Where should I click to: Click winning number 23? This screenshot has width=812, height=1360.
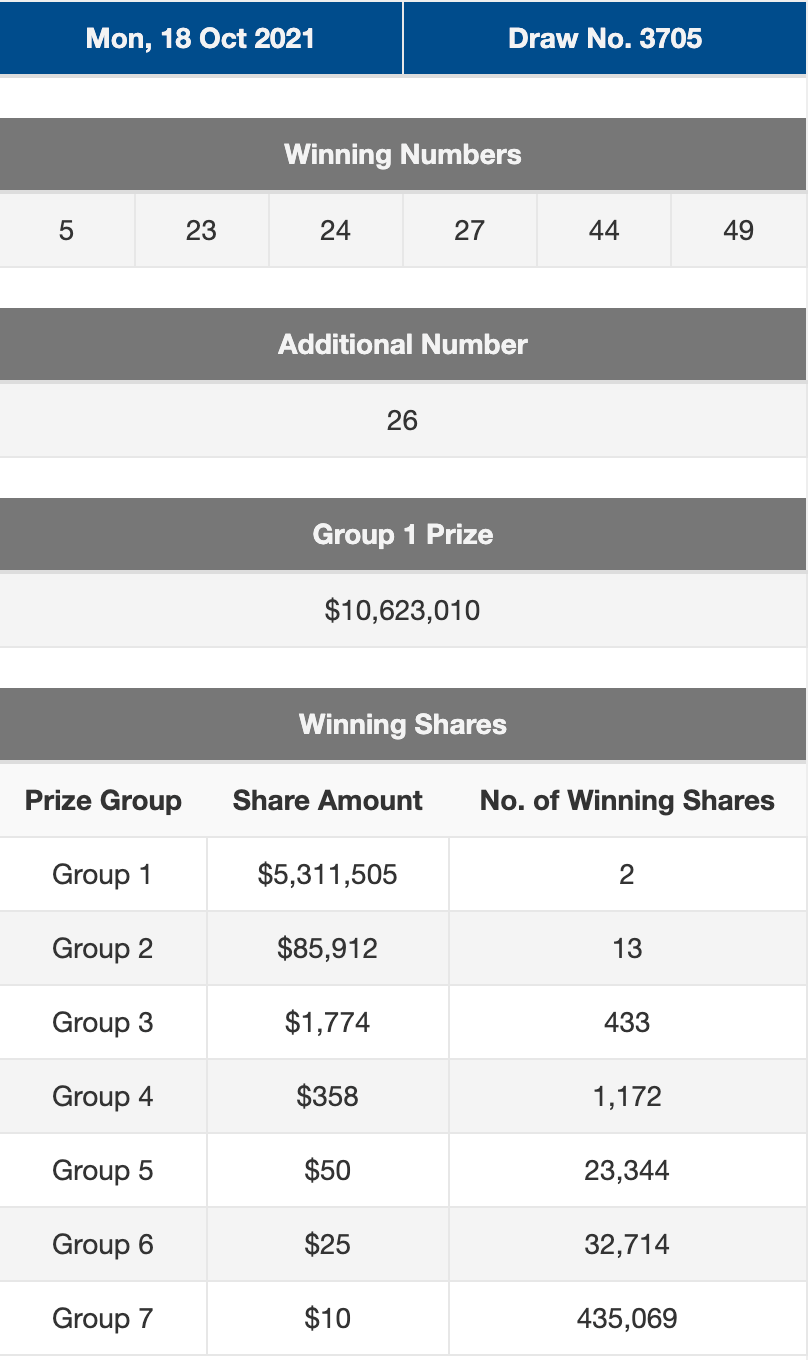pyautogui.click(x=201, y=231)
